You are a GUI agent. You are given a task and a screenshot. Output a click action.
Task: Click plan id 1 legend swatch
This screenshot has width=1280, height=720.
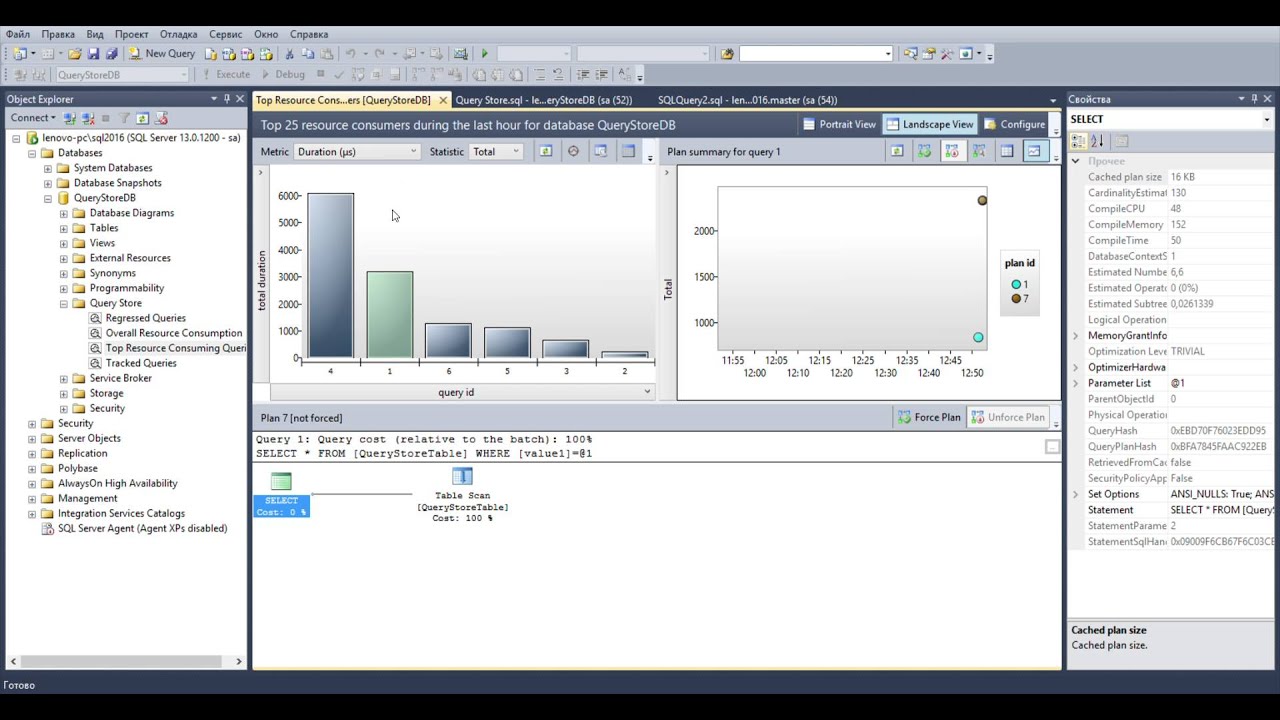click(x=1016, y=285)
